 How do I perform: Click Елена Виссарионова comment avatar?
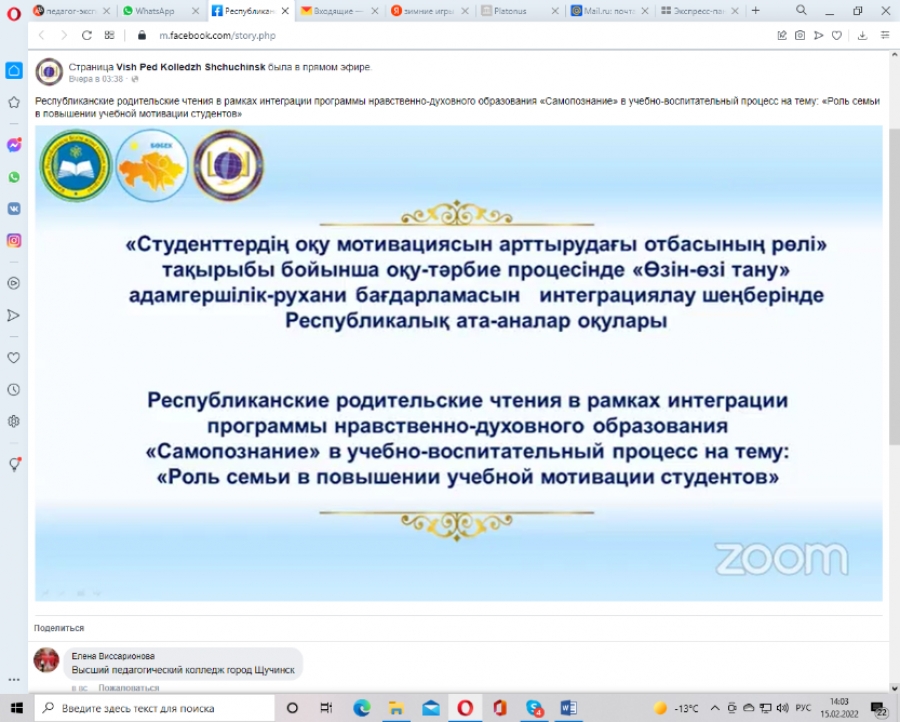click(46, 660)
